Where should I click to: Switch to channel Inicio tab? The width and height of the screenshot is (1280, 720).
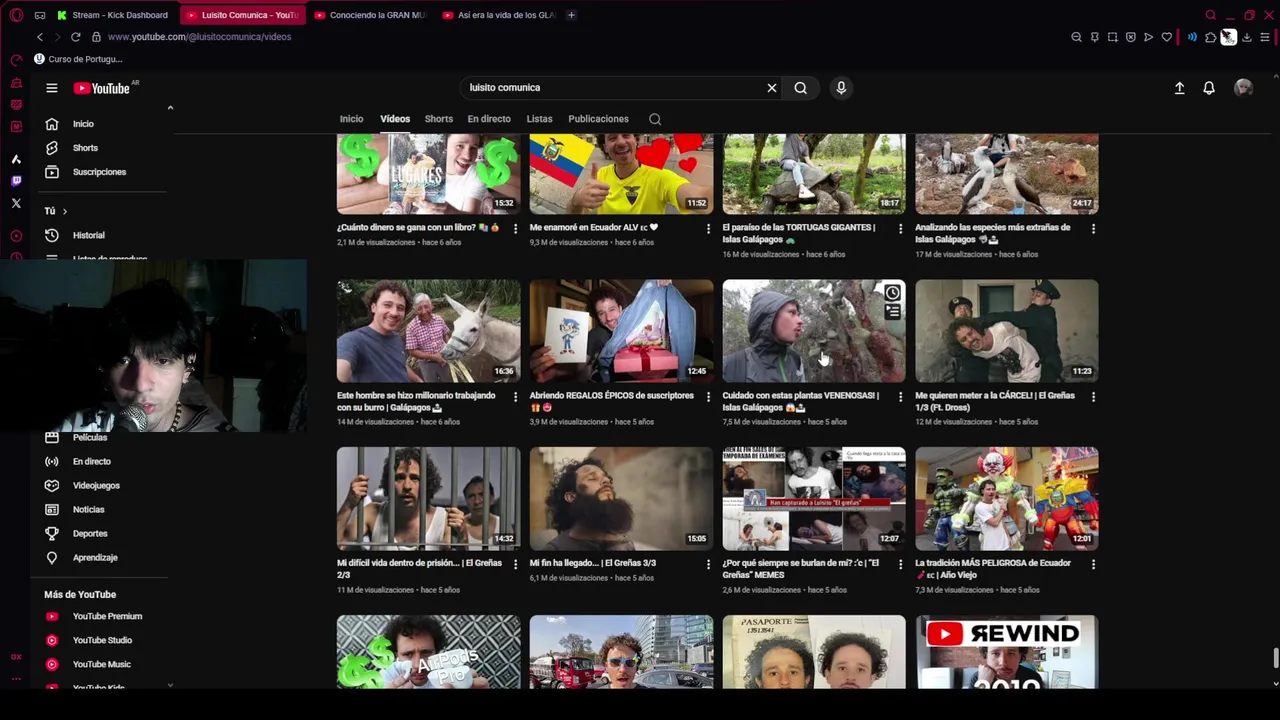[351, 119]
